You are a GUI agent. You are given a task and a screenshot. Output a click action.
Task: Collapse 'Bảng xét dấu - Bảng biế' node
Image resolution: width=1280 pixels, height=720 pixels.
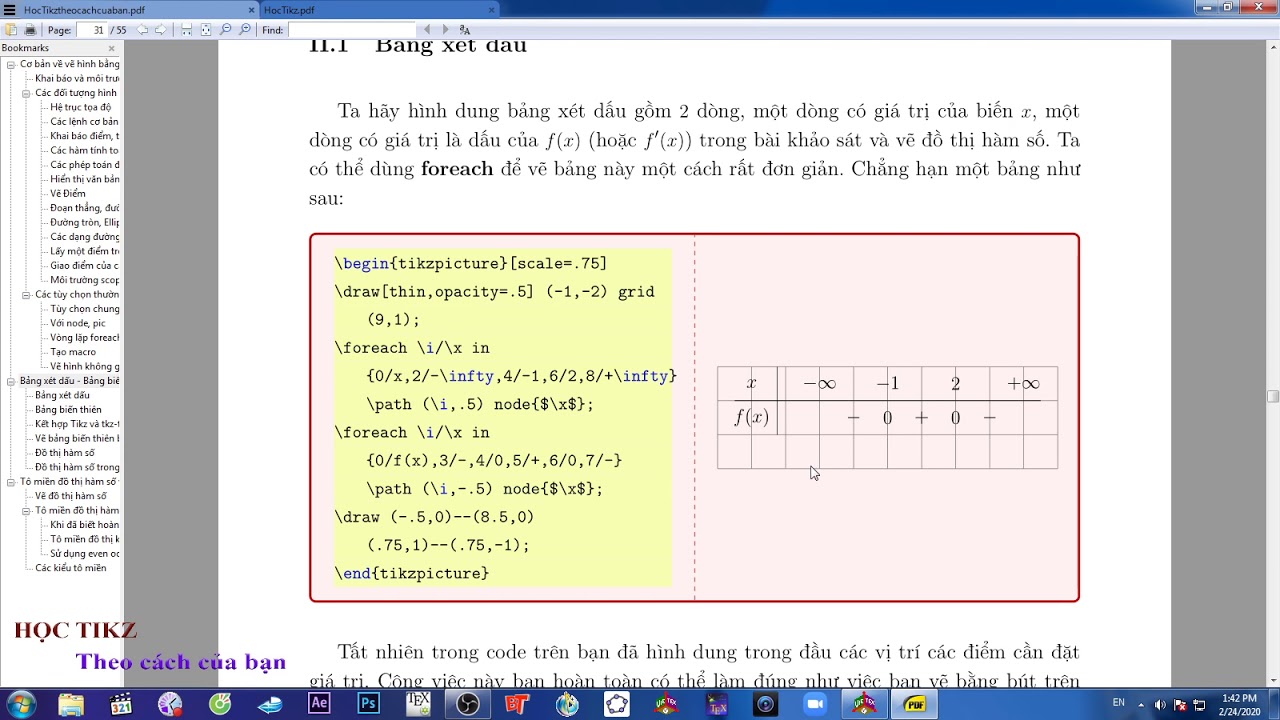(x=11, y=381)
